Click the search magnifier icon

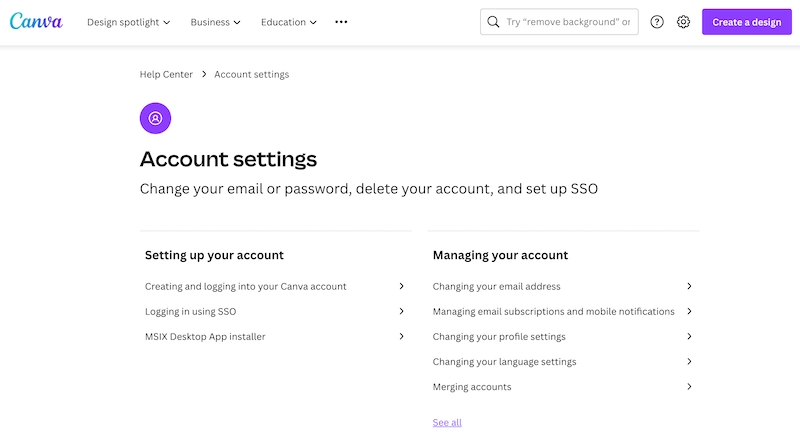click(493, 22)
